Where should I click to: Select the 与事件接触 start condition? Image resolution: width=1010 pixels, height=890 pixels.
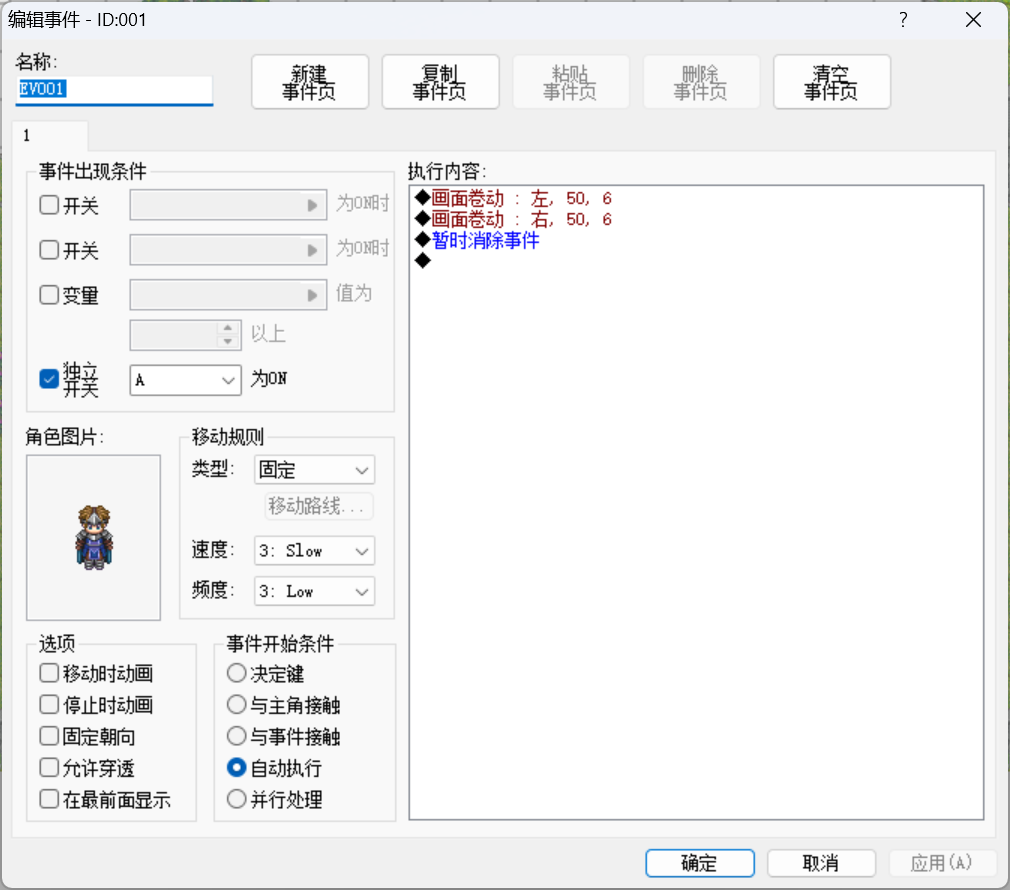tap(236, 737)
